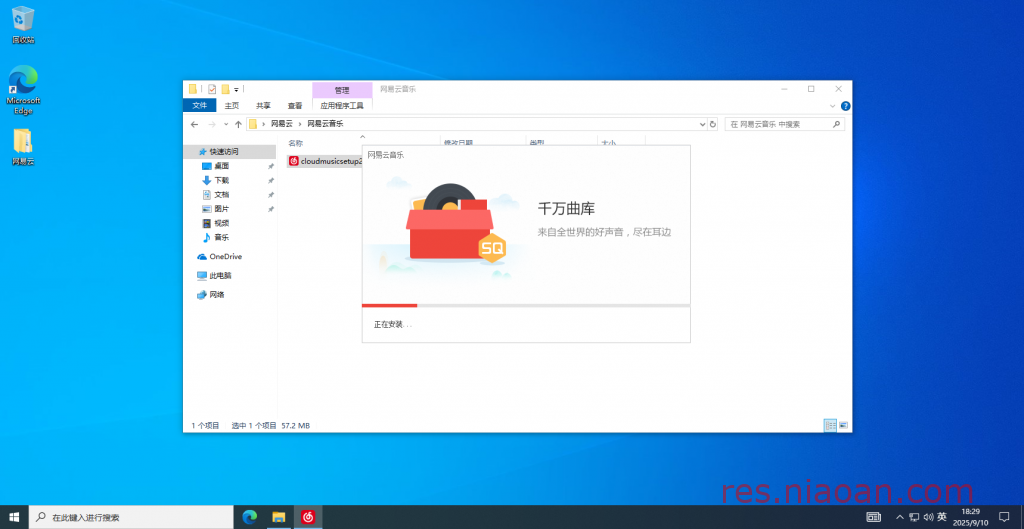Viewport: 1024px width, 529px height.
Task: Open the quick access toolbar customize dropdown
Action: pos(236,89)
